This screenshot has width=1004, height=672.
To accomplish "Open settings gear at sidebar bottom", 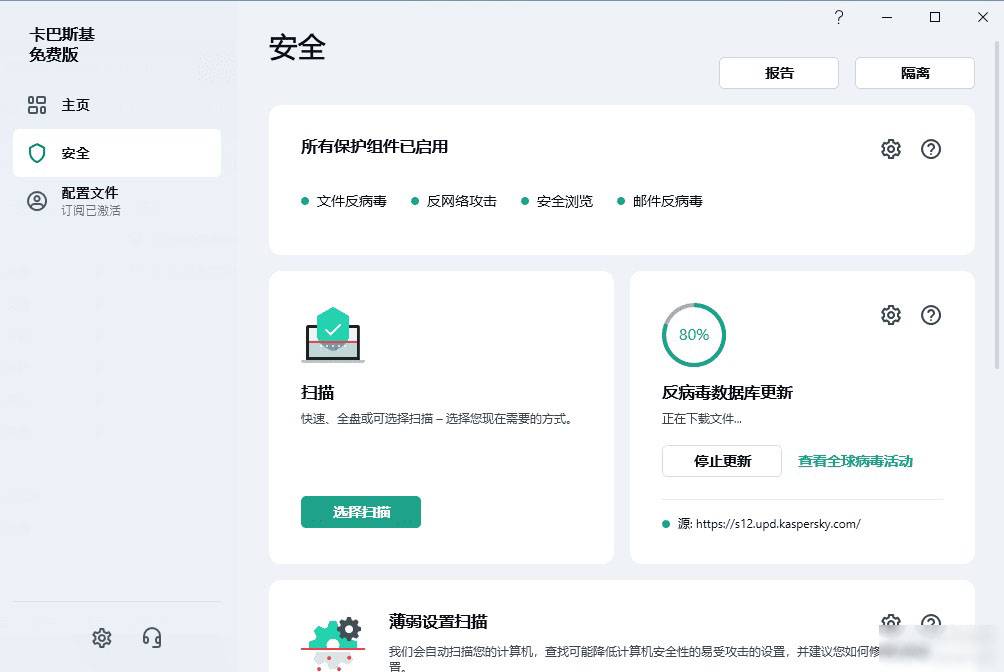I will point(102,637).
